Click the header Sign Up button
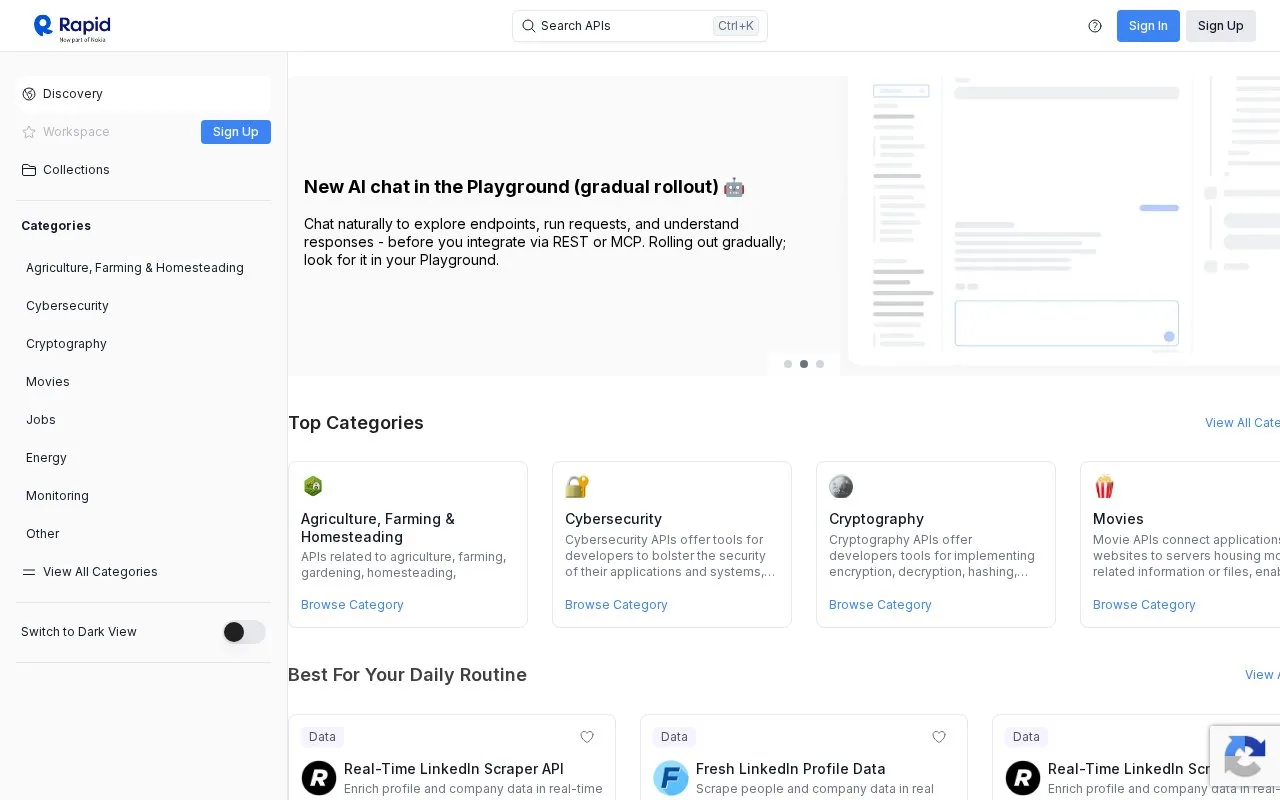Screen dimensions: 1280x800 [x=1221, y=26]
